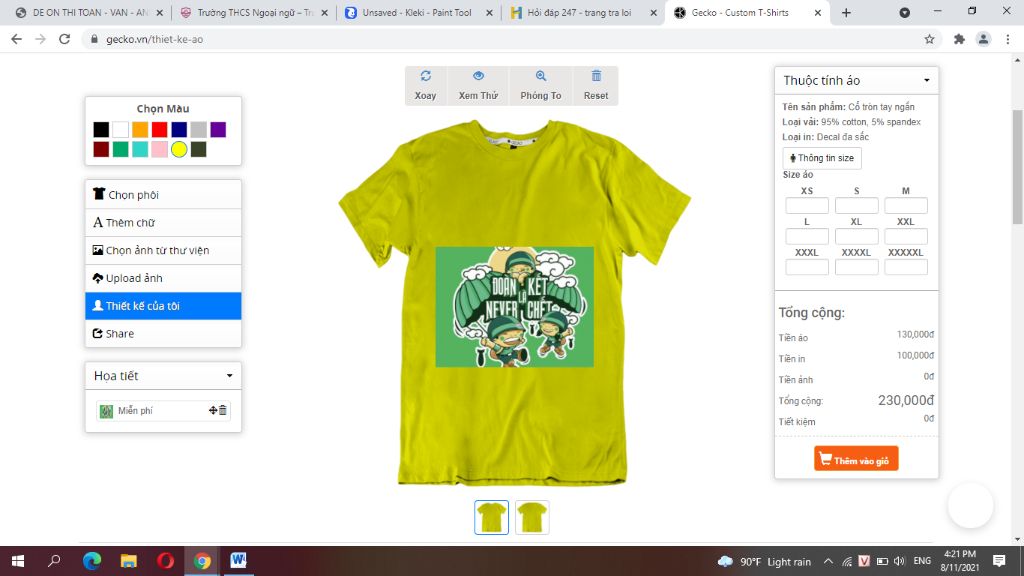Select Thiết kế của tôi

[x=163, y=306]
